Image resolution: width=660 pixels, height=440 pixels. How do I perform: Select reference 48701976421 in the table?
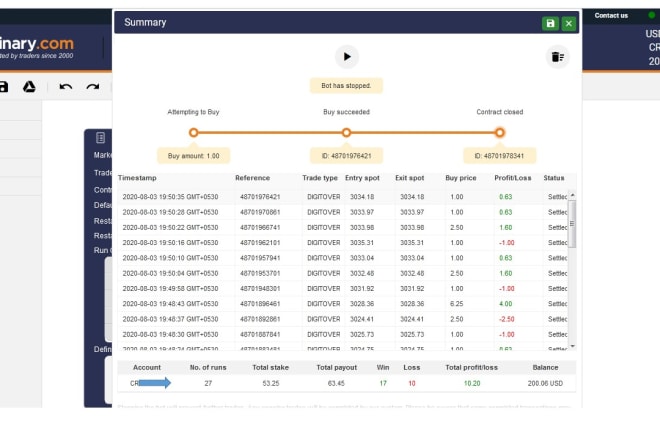click(260, 197)
